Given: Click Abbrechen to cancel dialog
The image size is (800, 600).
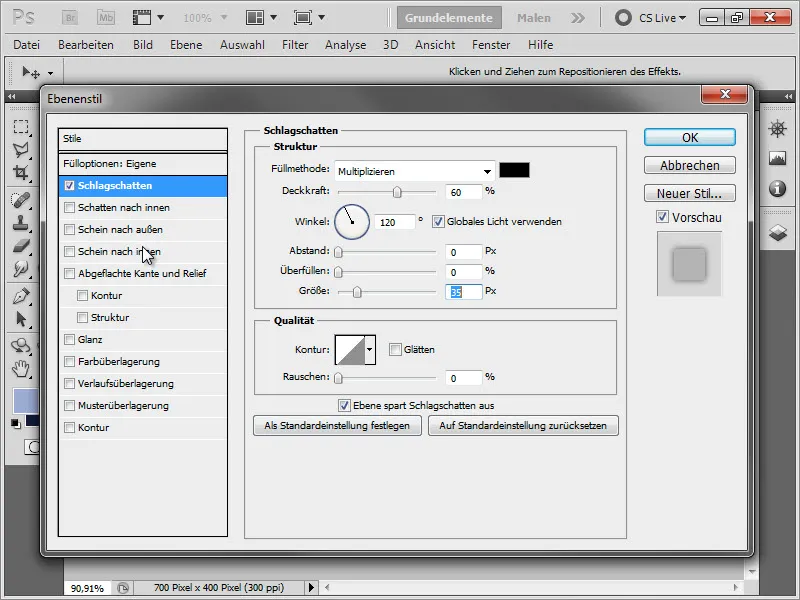Looking at the screenshot, I should (690, 165).
